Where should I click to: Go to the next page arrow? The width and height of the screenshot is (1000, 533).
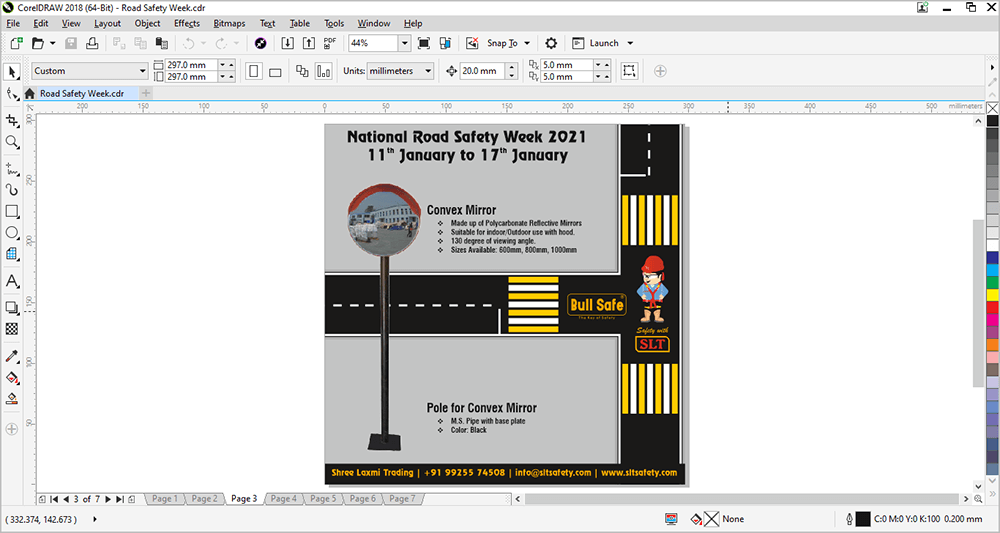(x=108, y=499)
